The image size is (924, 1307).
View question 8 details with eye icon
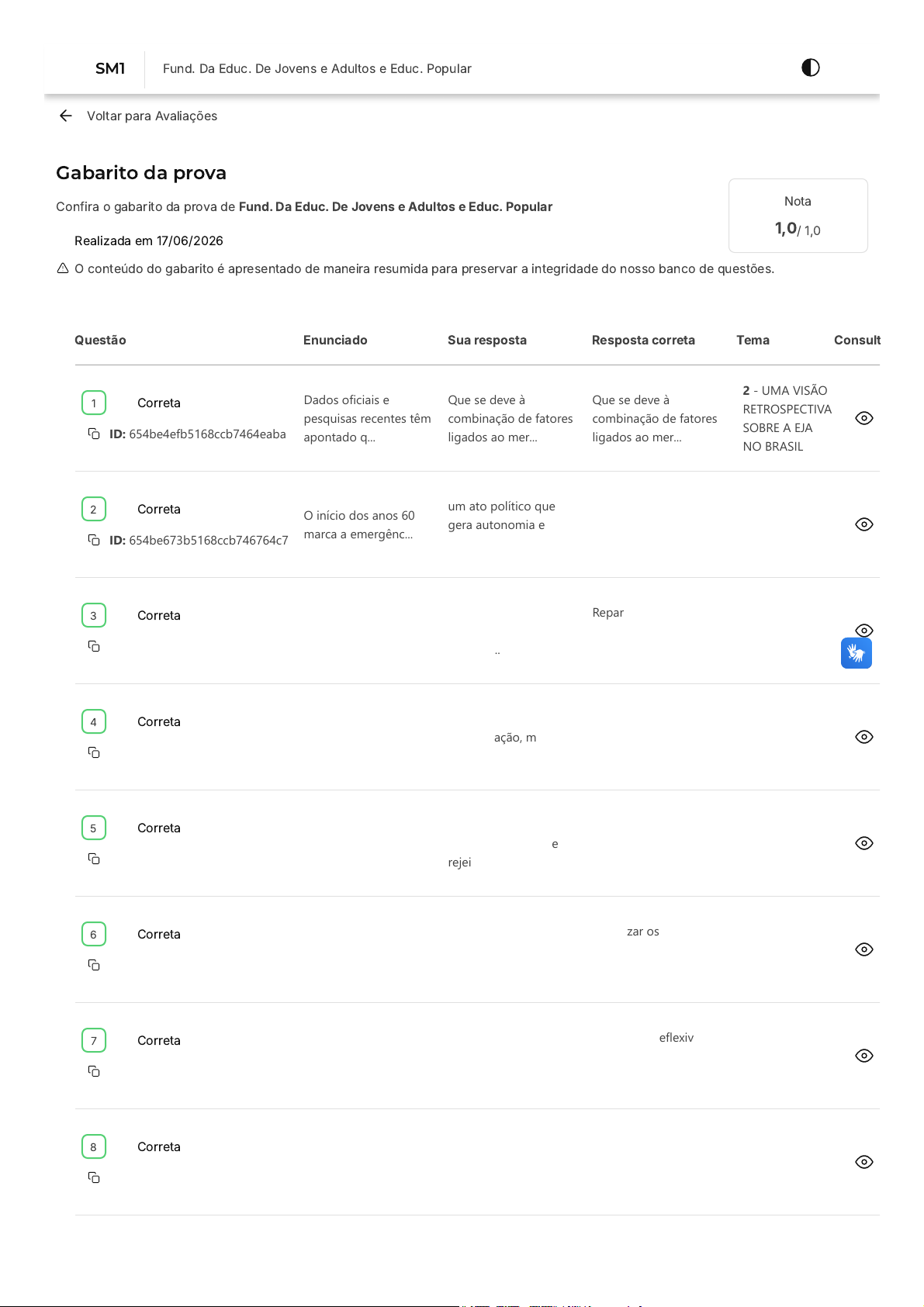tap(864, 1162)
